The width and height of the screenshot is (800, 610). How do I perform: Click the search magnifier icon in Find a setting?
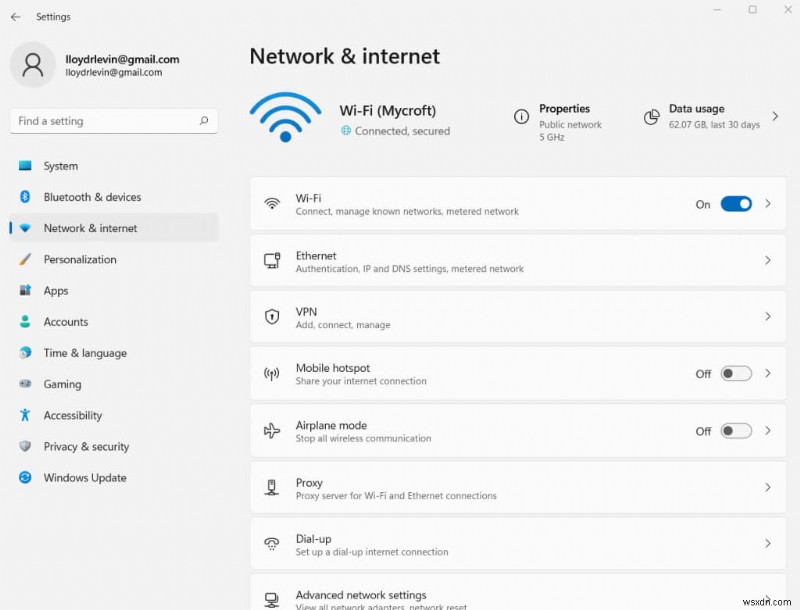[204, 121]
